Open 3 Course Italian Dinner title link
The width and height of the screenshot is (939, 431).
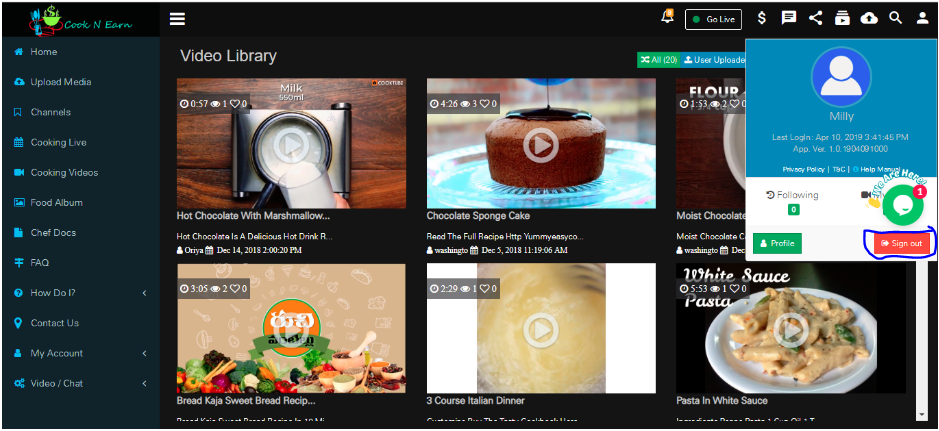[475, 400]
